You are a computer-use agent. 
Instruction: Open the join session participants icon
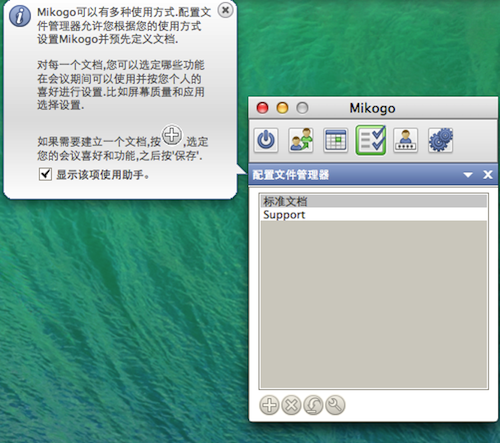[x=301, y=140]
